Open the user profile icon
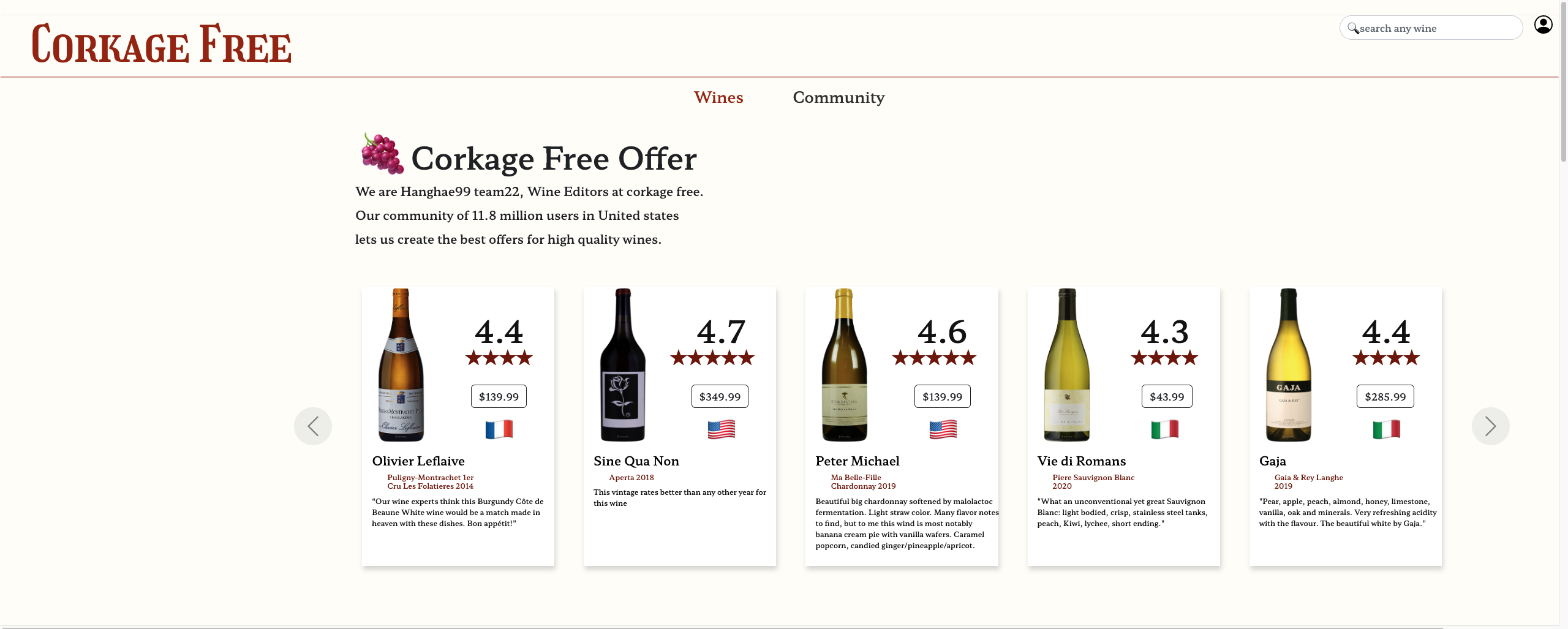This screenshot has width=1568, height=629. [1543, 25]
